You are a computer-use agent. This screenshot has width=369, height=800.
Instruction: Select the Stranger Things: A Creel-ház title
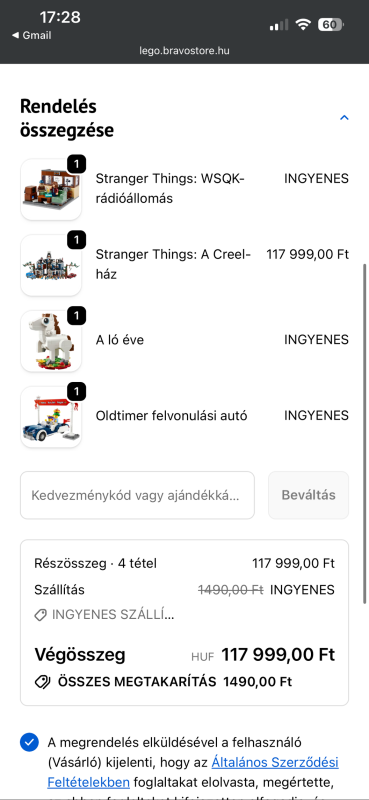(174, 264)
